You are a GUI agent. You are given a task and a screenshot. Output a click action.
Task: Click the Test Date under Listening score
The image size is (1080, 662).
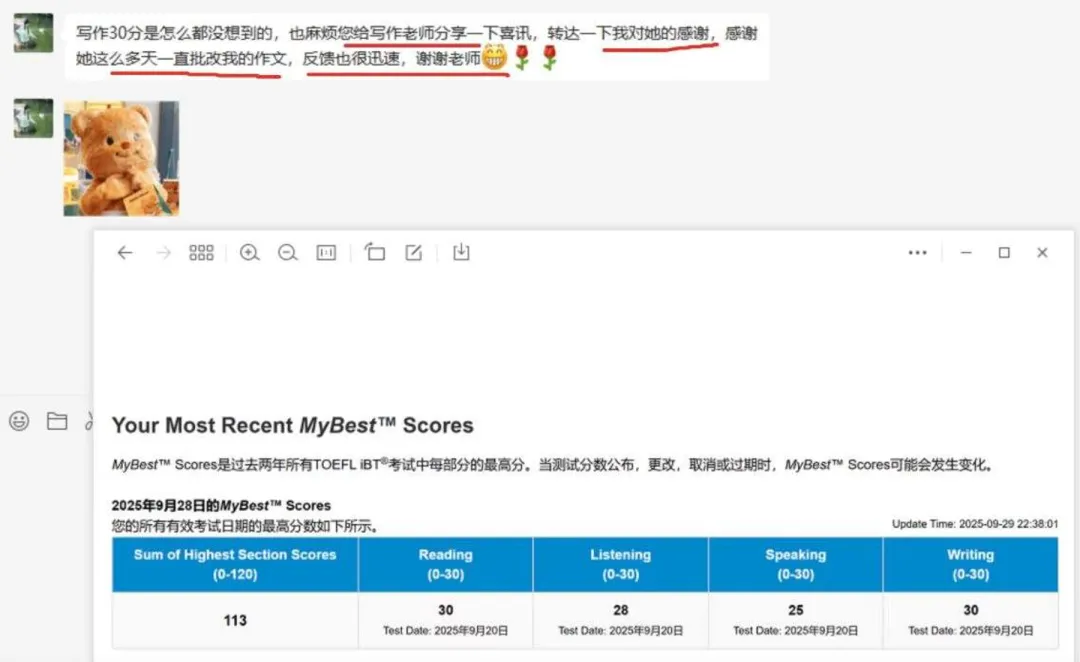621,630
